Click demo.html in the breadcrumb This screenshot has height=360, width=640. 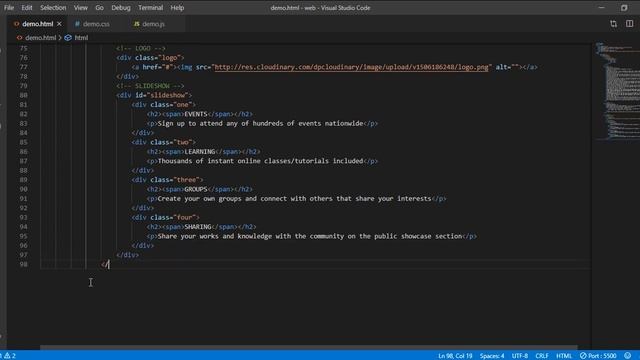pyautogui.click(x=40, y=38)
